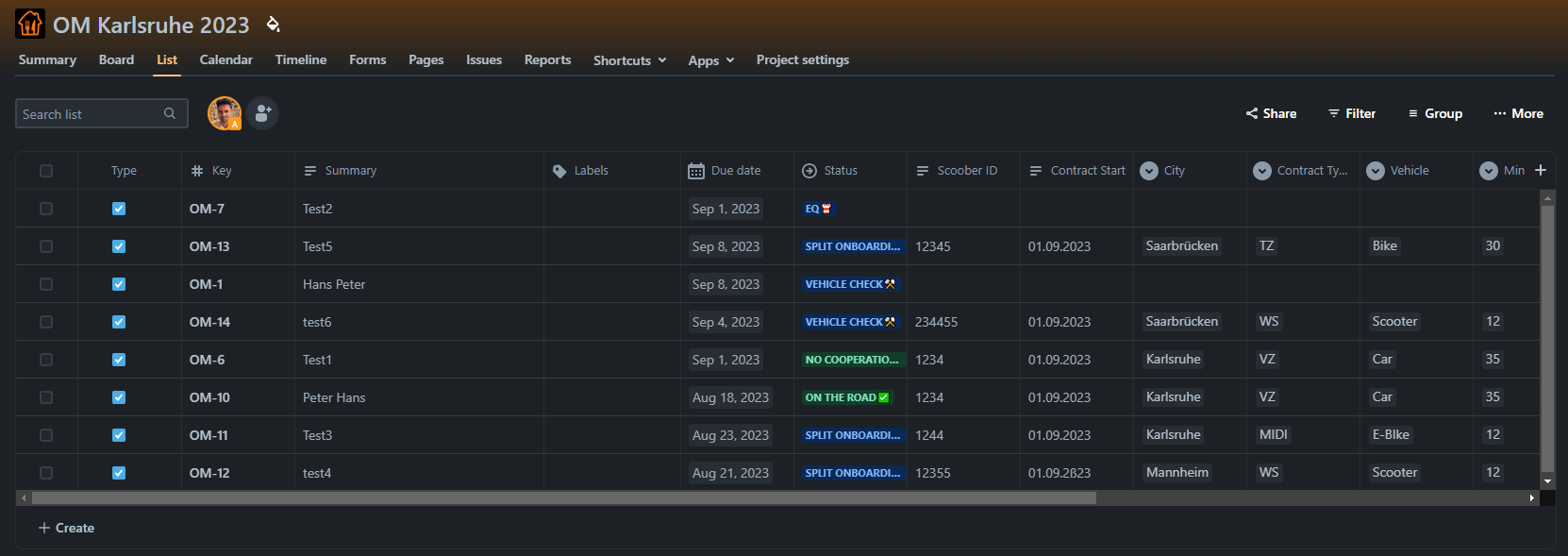Open the Min column dropdown
The height and width of the screenshot is (556, 1568).
point(1489,171)
